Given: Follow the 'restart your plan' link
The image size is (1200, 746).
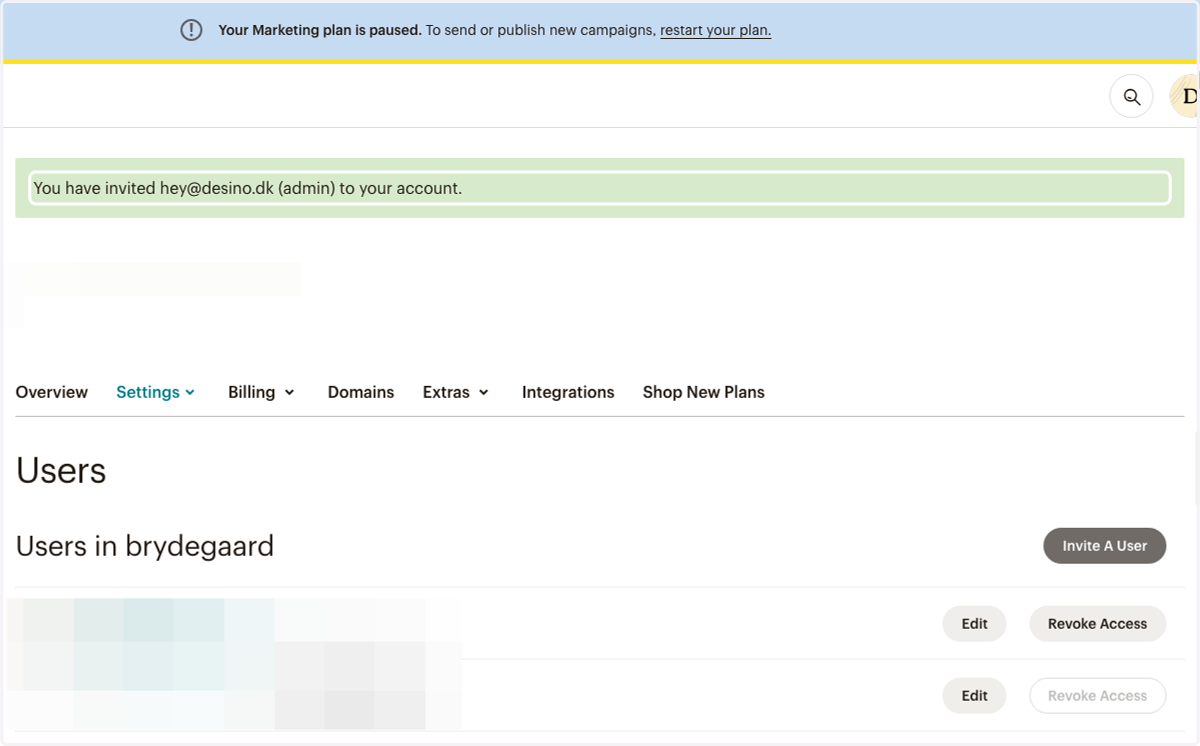Looking at the screenshot, I should pyautogui.click(x=716, y=30).
